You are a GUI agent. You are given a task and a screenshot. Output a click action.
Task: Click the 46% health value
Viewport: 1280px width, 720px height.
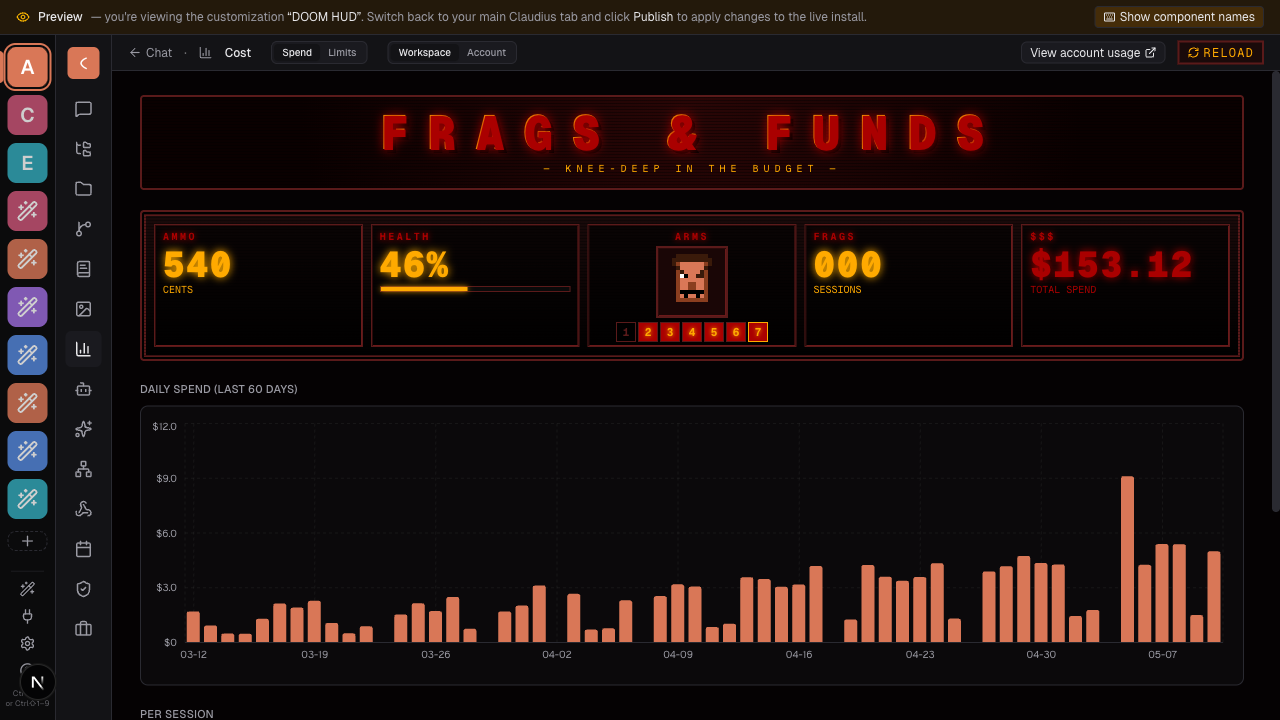pos(414,266)
